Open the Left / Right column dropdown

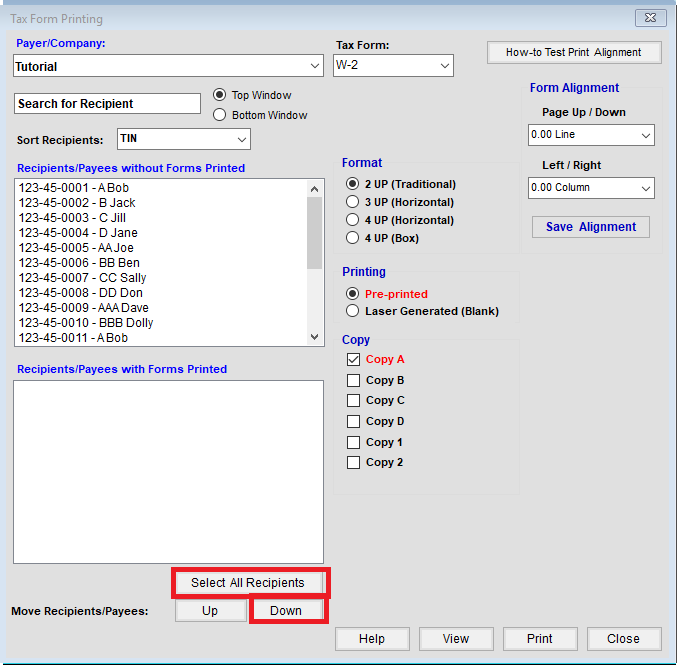tap(591, 188)
